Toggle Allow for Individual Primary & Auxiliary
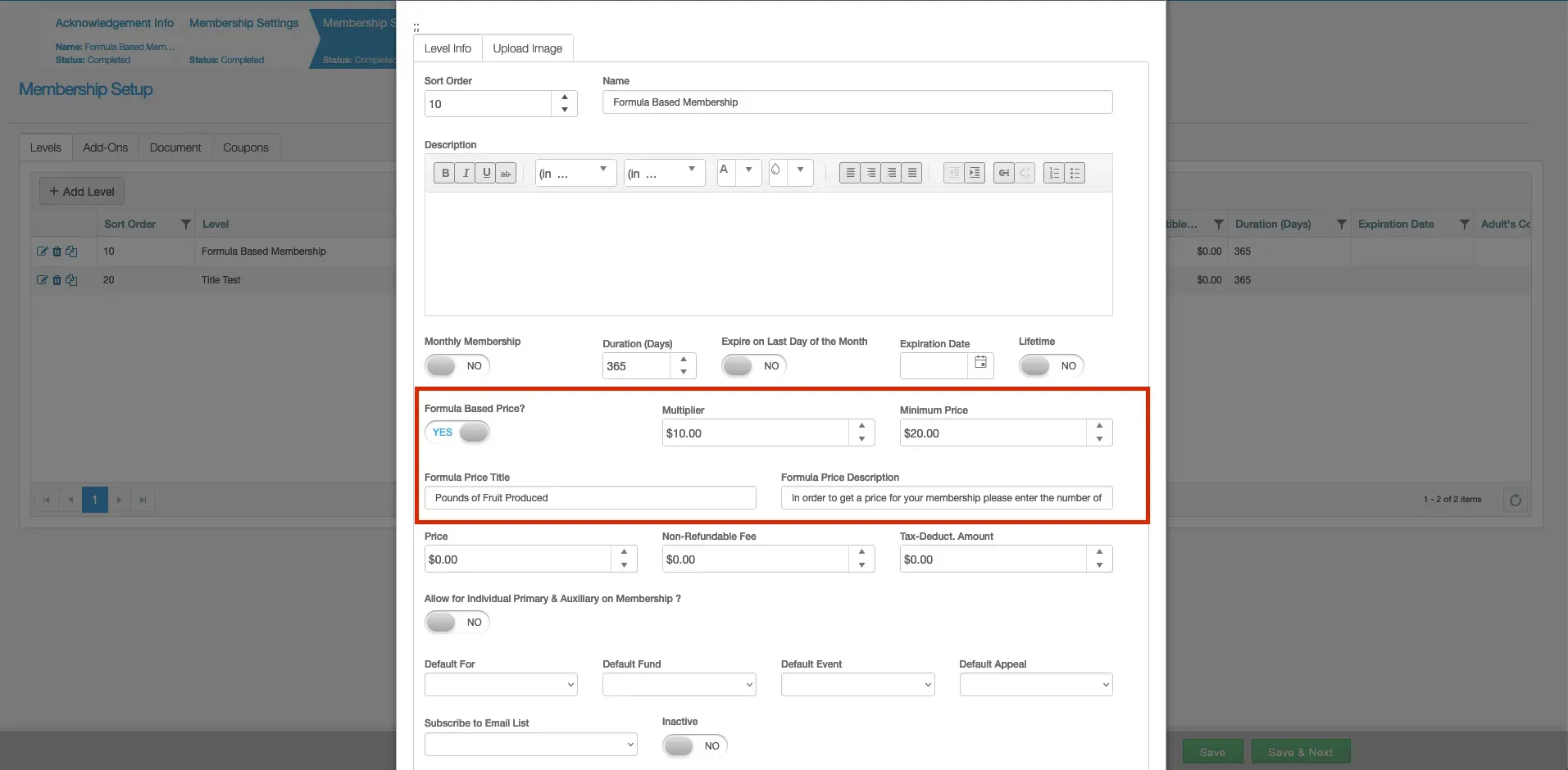The width and height of the screenshot is (1568, 770). click(457, 623)
